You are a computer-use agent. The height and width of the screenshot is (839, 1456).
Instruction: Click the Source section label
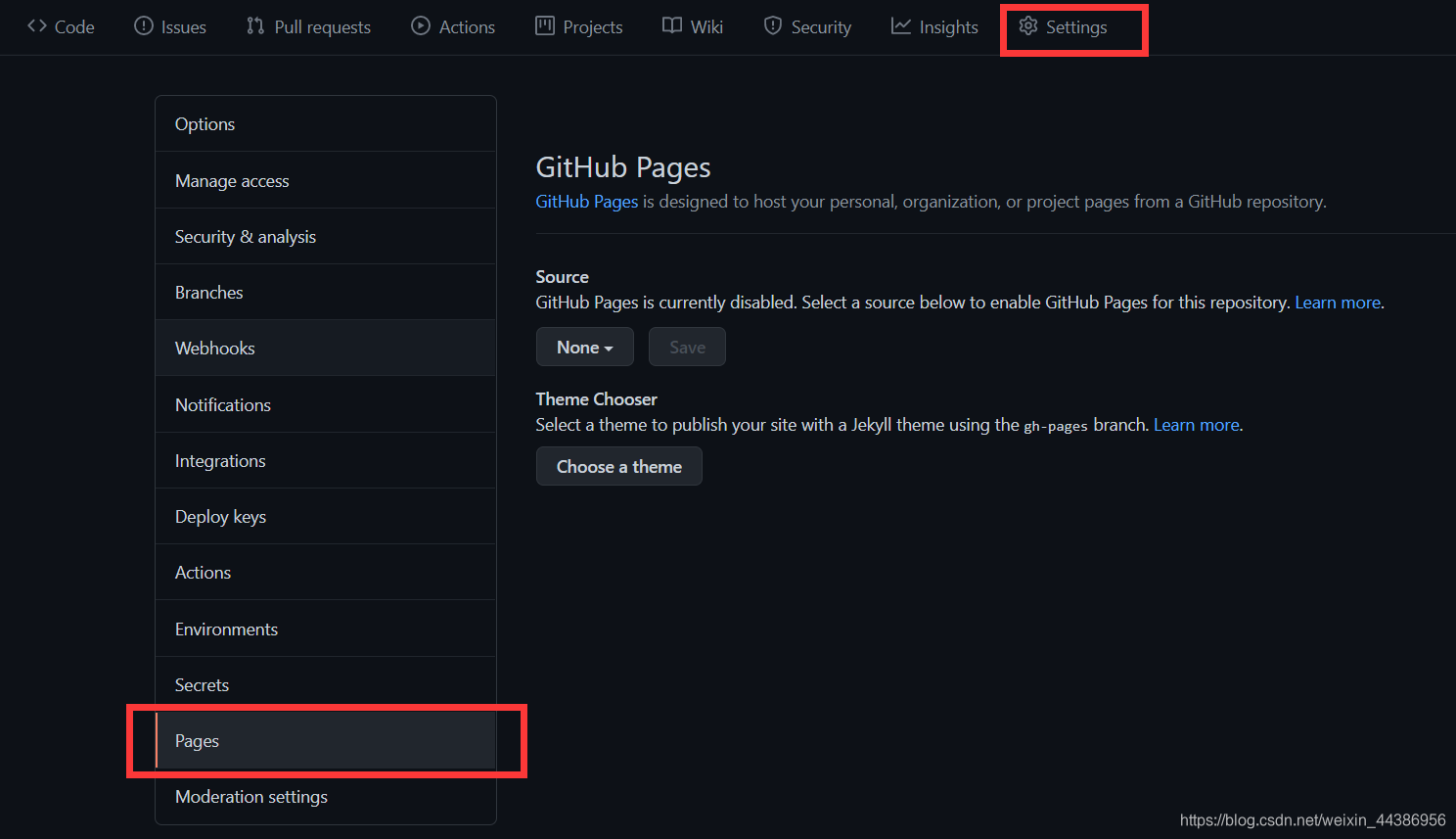563,277
